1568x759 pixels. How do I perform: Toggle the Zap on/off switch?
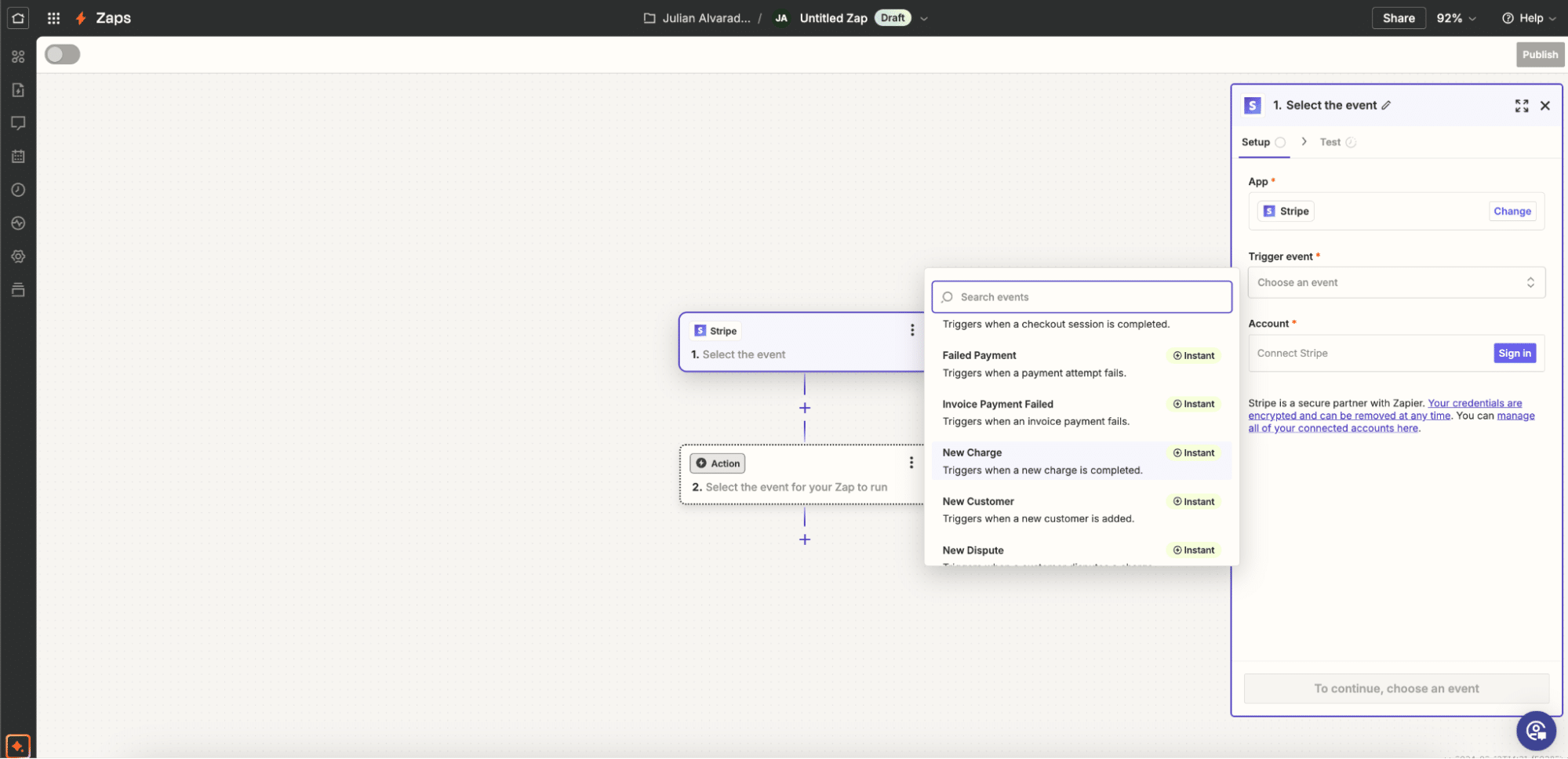point(63,54)
